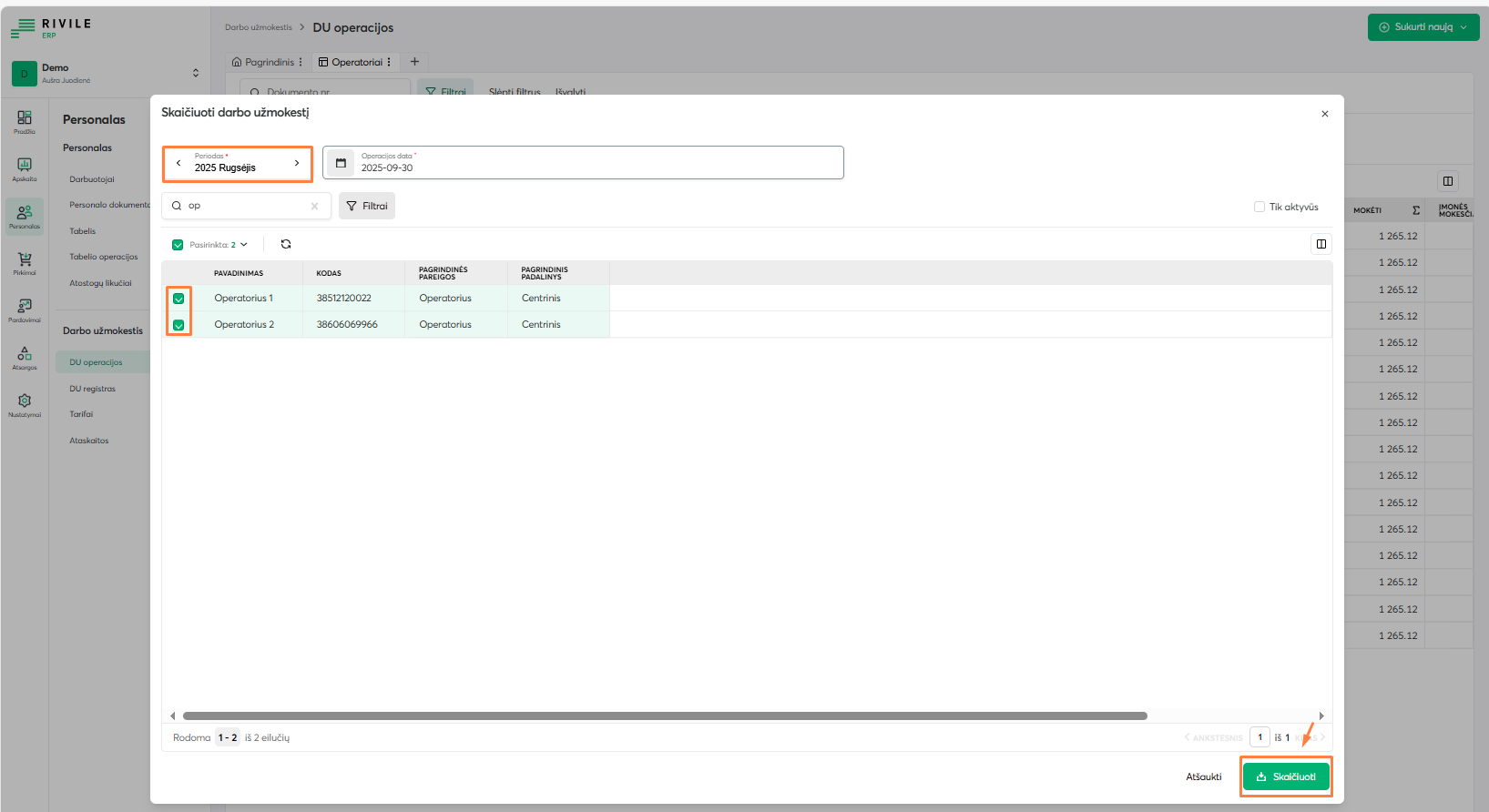
Task: Clear the search field with the X icon
Action: [x=314, y=207]
